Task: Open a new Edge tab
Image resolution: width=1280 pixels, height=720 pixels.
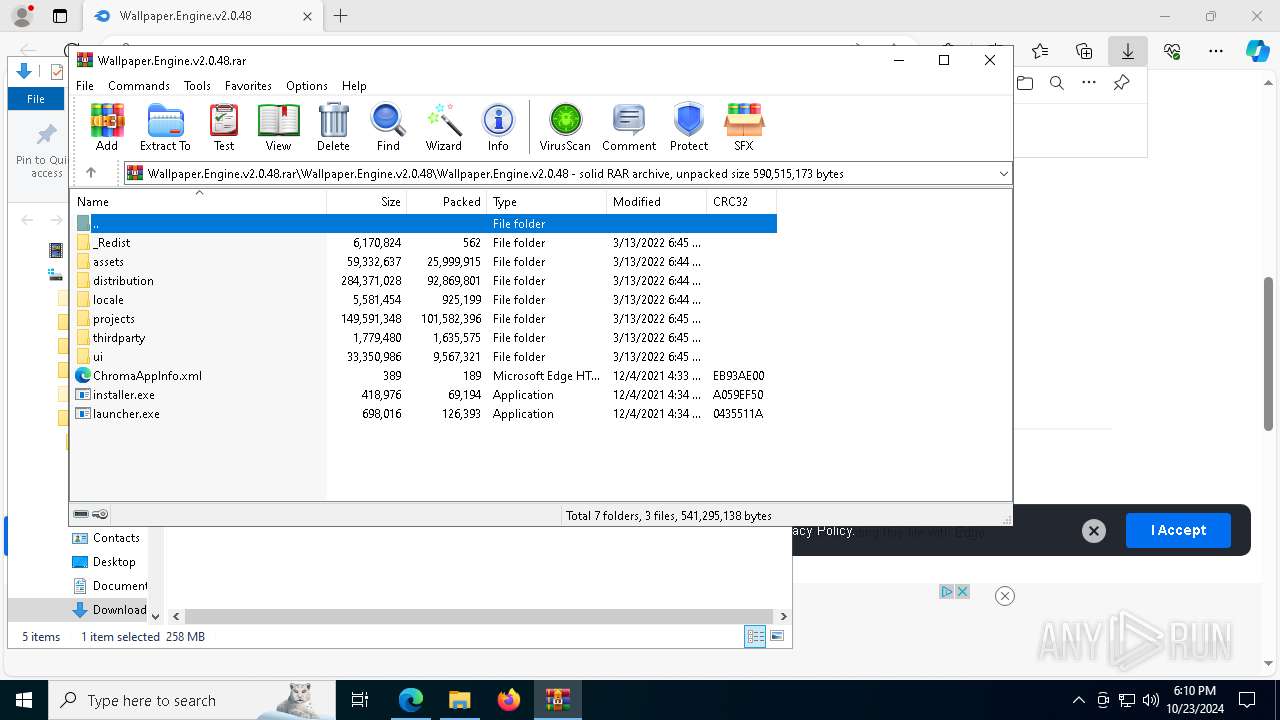Action: tap(341, 16)
